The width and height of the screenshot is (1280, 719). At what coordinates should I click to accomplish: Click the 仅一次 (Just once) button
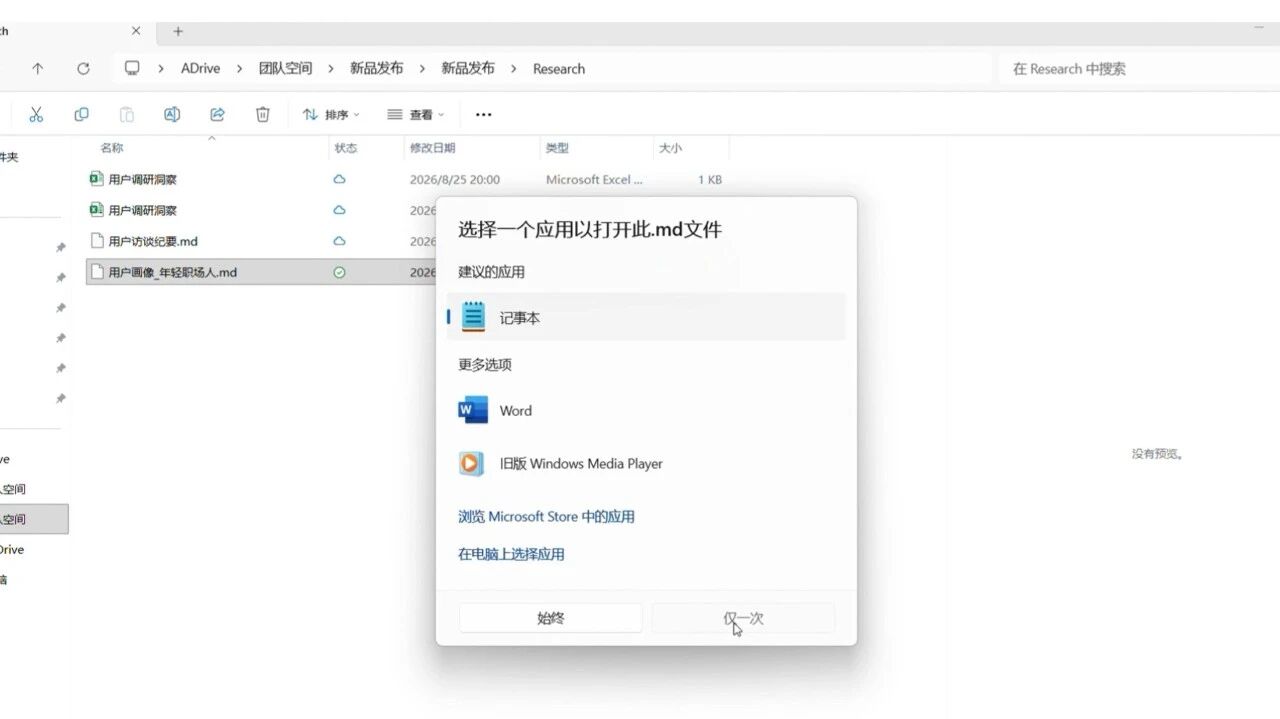743,618
